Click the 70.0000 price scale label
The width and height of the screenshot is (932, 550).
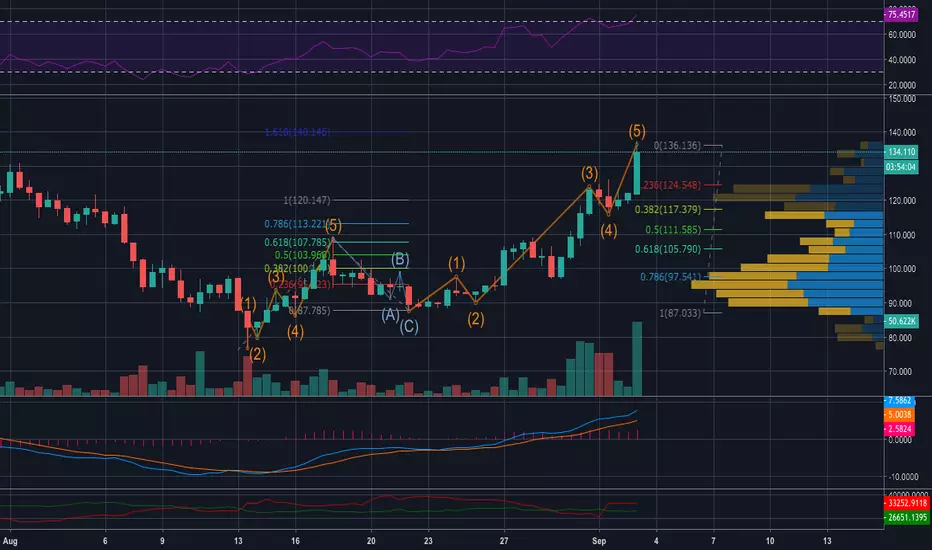click(x=902, y=372)
